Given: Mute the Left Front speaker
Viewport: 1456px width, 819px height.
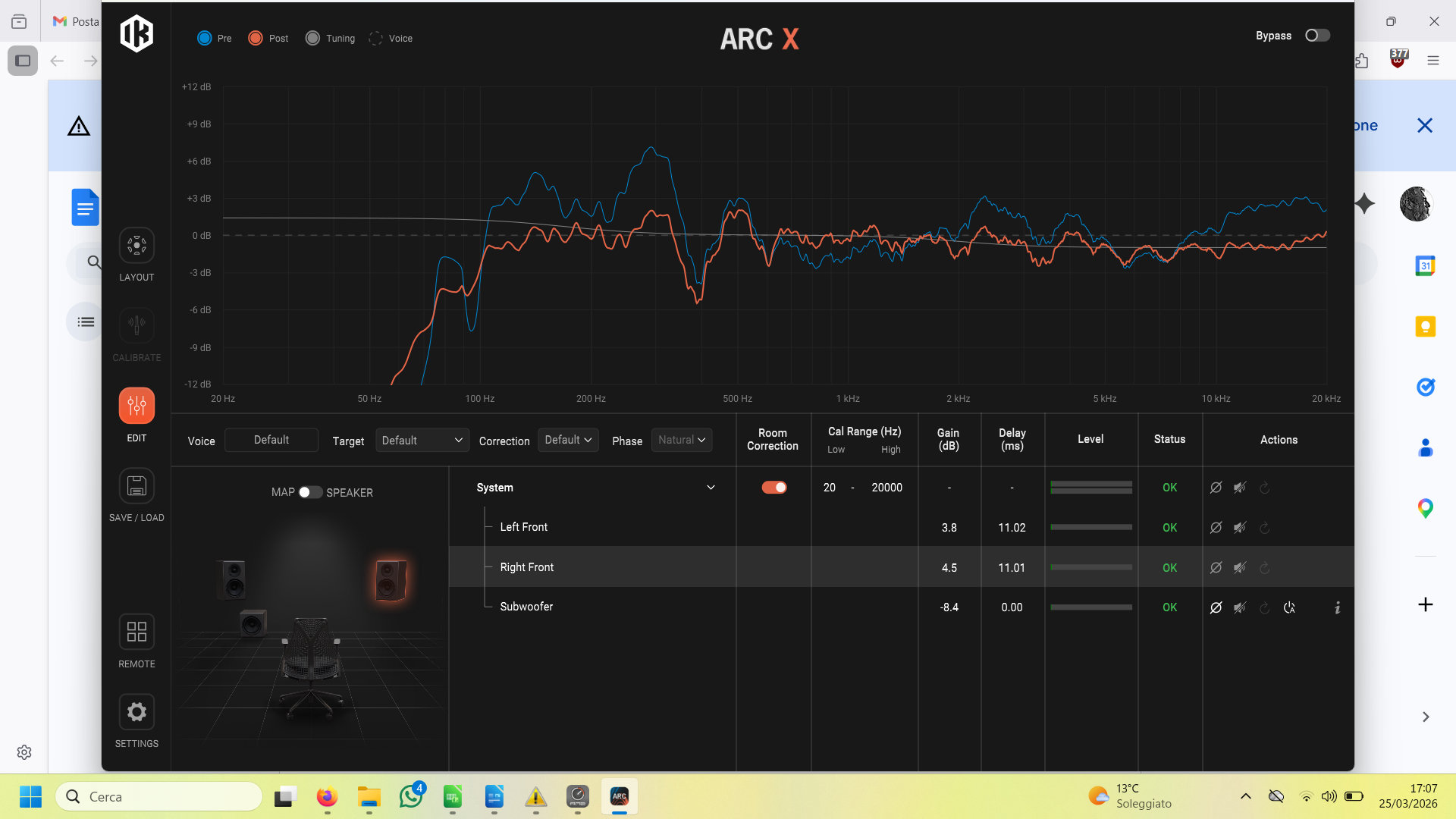Looking at the screenshot, I should (1240, 528).
